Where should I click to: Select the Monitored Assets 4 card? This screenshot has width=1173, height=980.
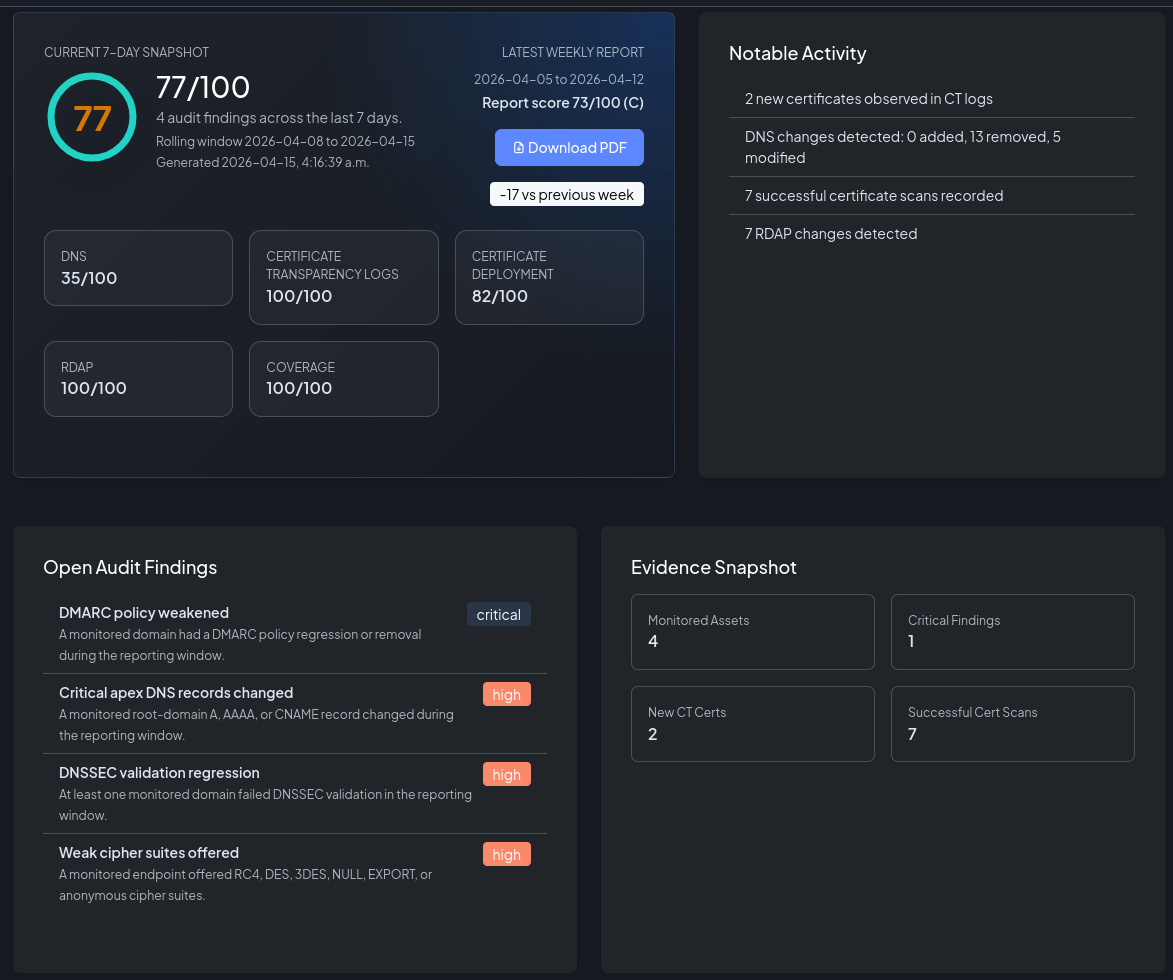pos(753,632)
